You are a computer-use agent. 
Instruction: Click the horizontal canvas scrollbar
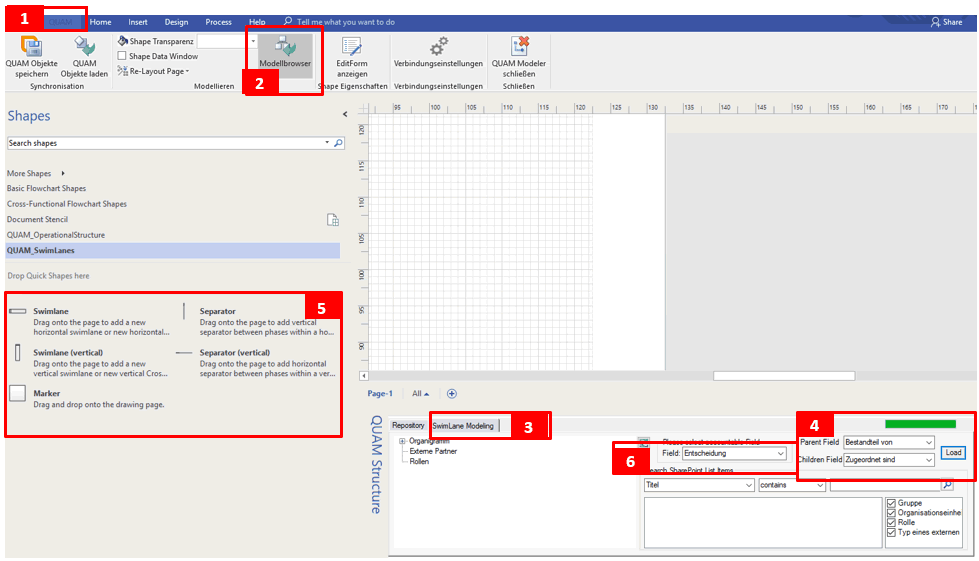coord(783,376)
